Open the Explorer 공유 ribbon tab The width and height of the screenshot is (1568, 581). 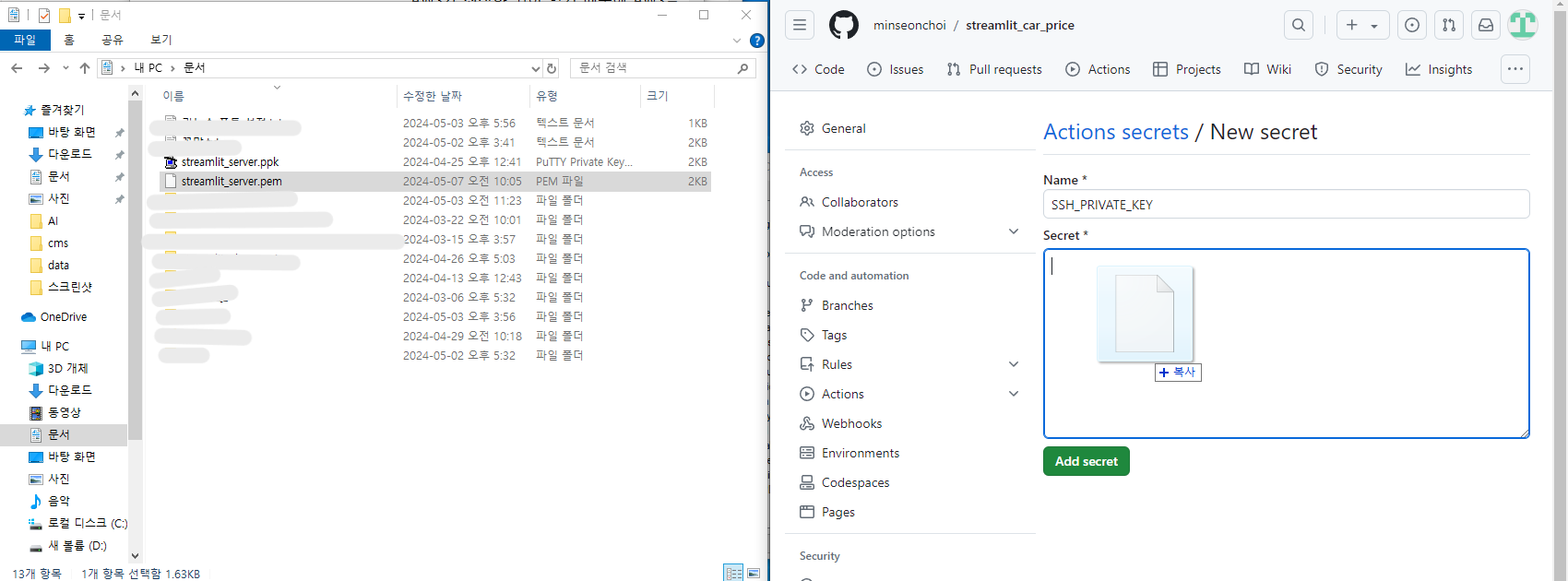[113, 40]
